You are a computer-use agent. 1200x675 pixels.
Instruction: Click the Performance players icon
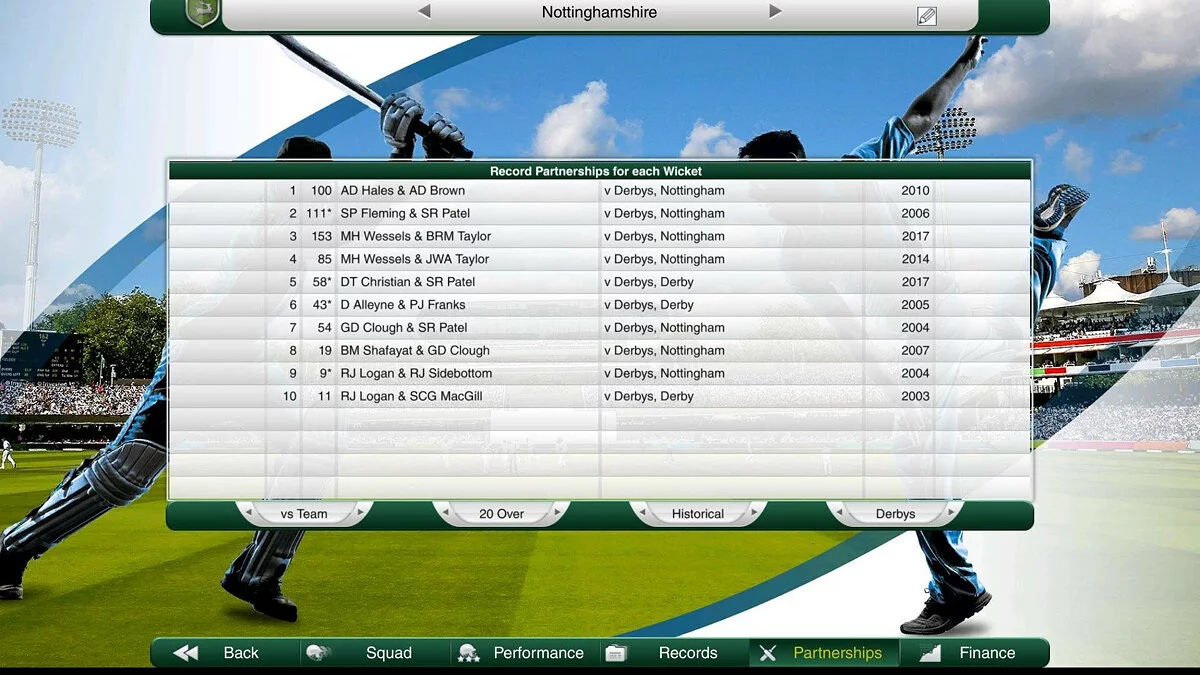point(468,653)
